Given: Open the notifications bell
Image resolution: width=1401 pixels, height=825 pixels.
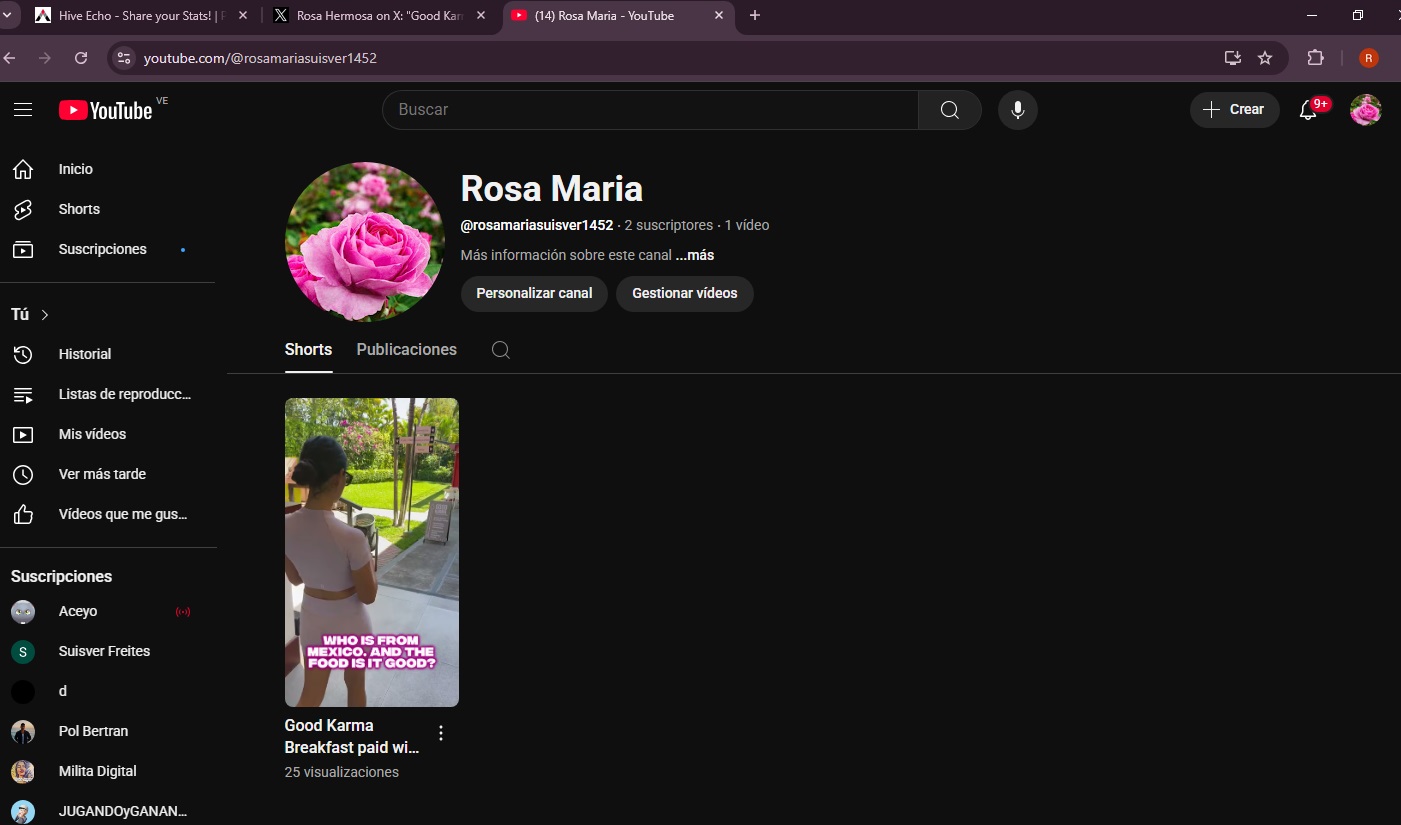Looking at the screenshot, I should coord(1308,110).
